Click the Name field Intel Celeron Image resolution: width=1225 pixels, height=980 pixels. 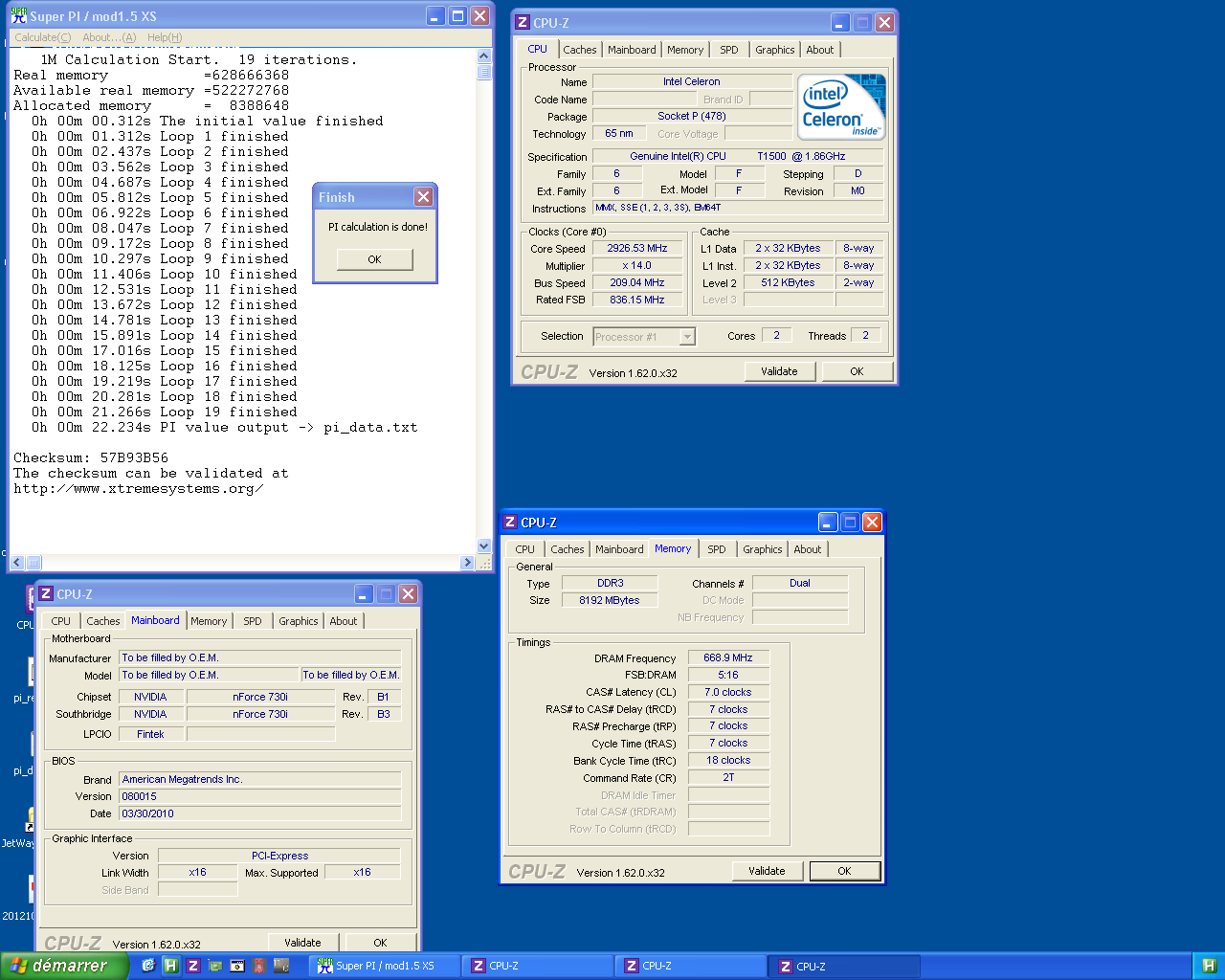point(692,81)
